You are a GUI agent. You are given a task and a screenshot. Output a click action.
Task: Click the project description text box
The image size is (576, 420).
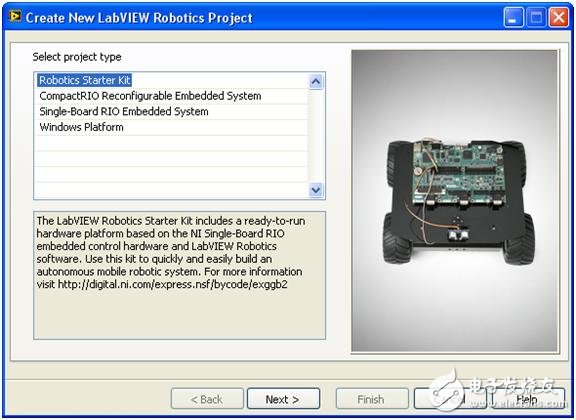click(x=179, y=275)
